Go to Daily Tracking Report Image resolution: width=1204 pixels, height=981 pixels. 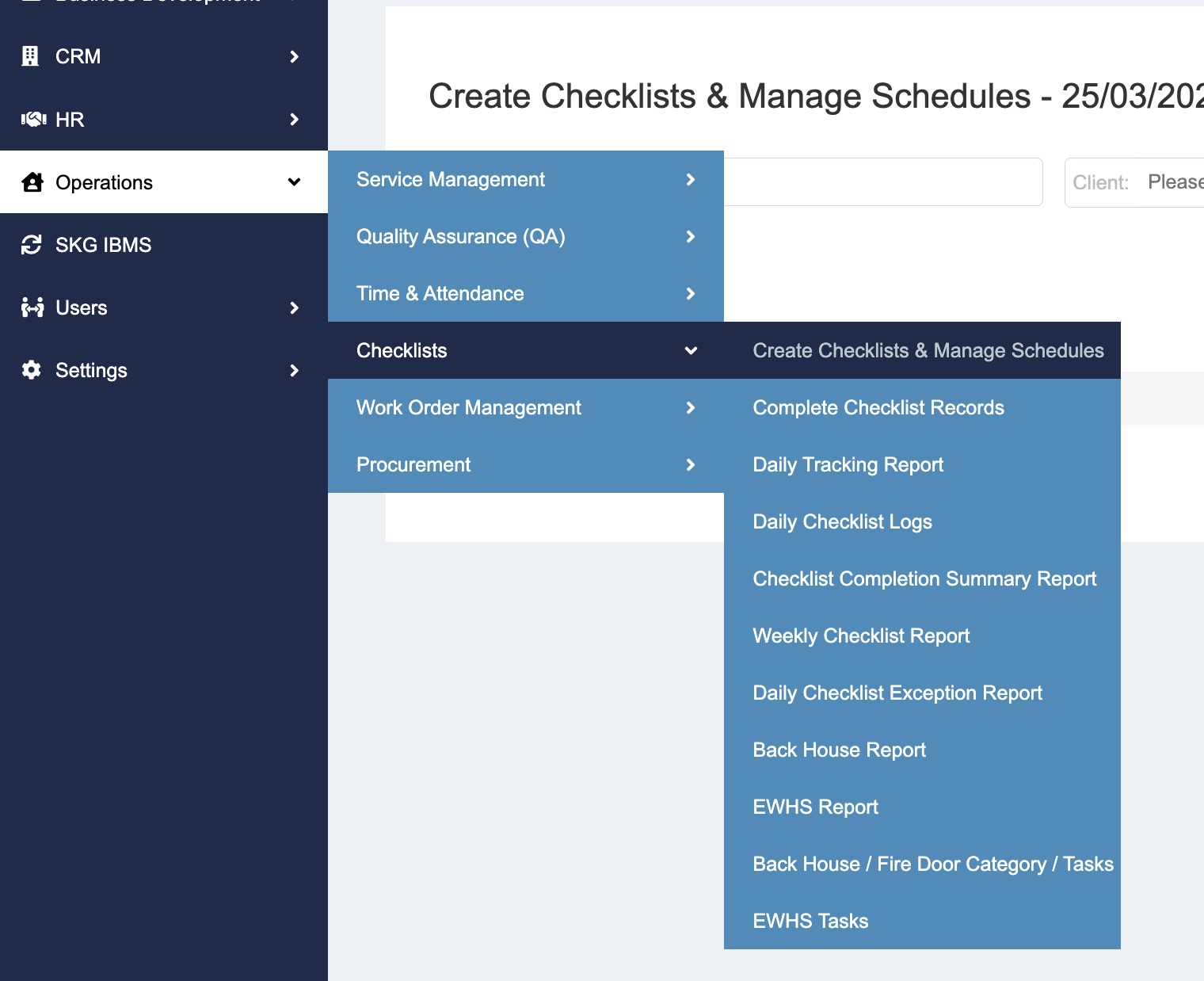848,465
